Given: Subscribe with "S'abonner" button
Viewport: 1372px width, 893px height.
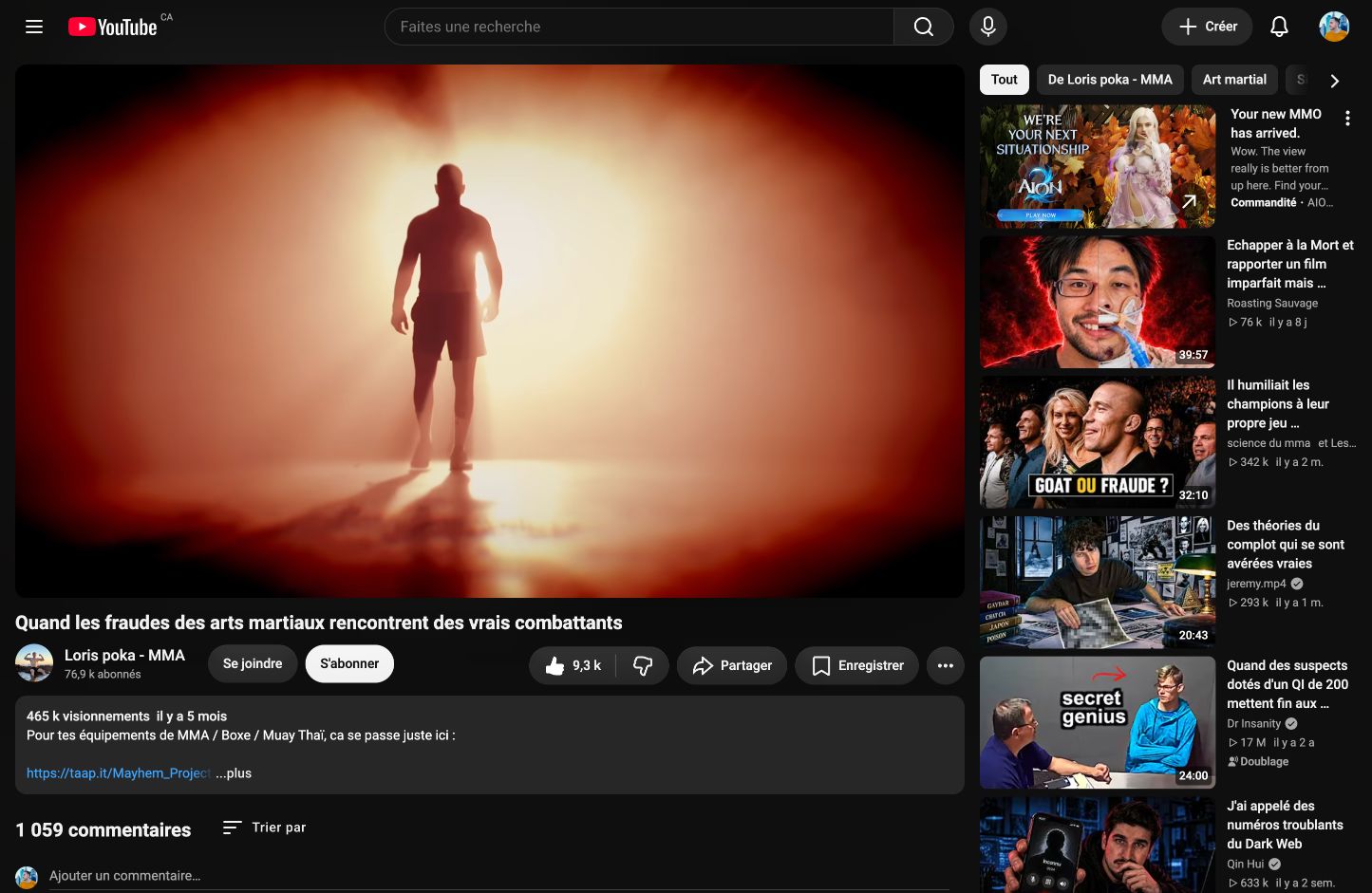Looking at the screenshot, I should (349, 663).
